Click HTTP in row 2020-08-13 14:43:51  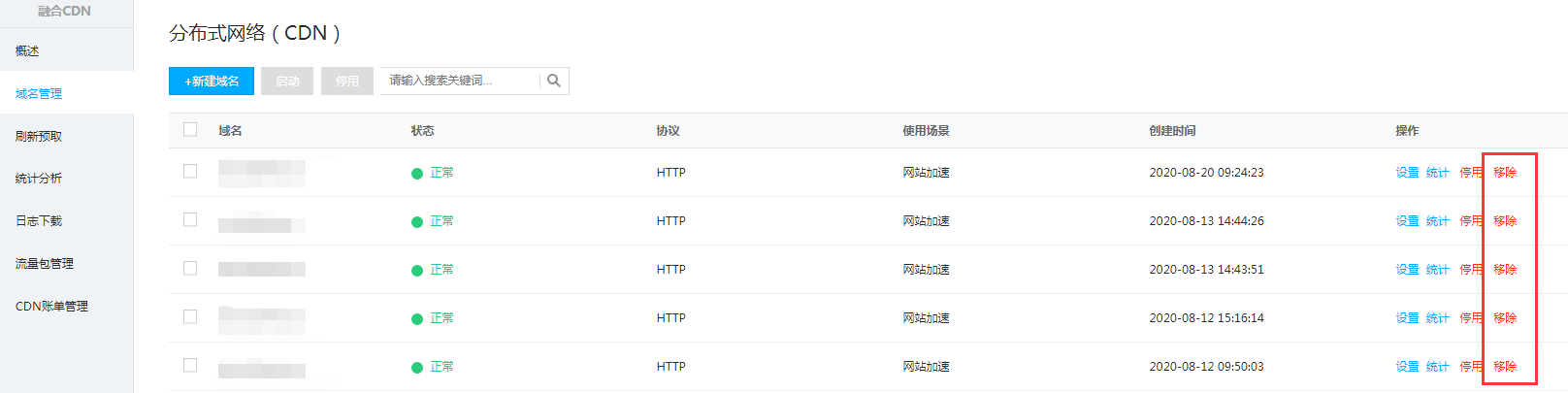point(670,270)
